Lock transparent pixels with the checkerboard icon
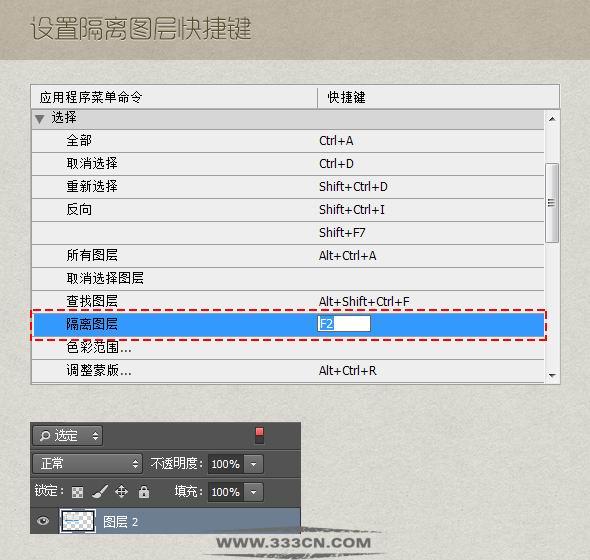590x560 pixels. click(78, 492)
